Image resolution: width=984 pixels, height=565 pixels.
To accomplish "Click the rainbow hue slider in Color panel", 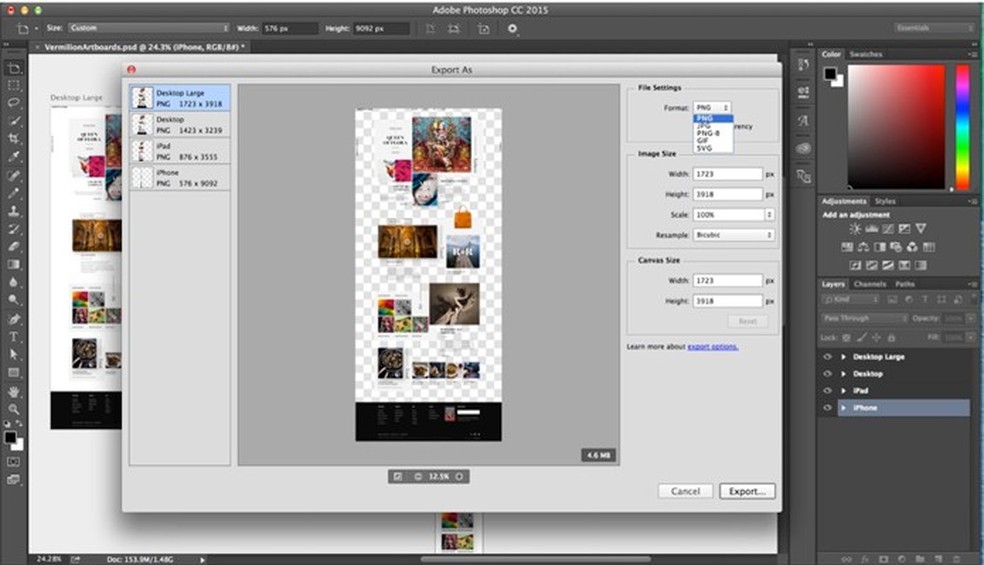I will tap(962, 125).
